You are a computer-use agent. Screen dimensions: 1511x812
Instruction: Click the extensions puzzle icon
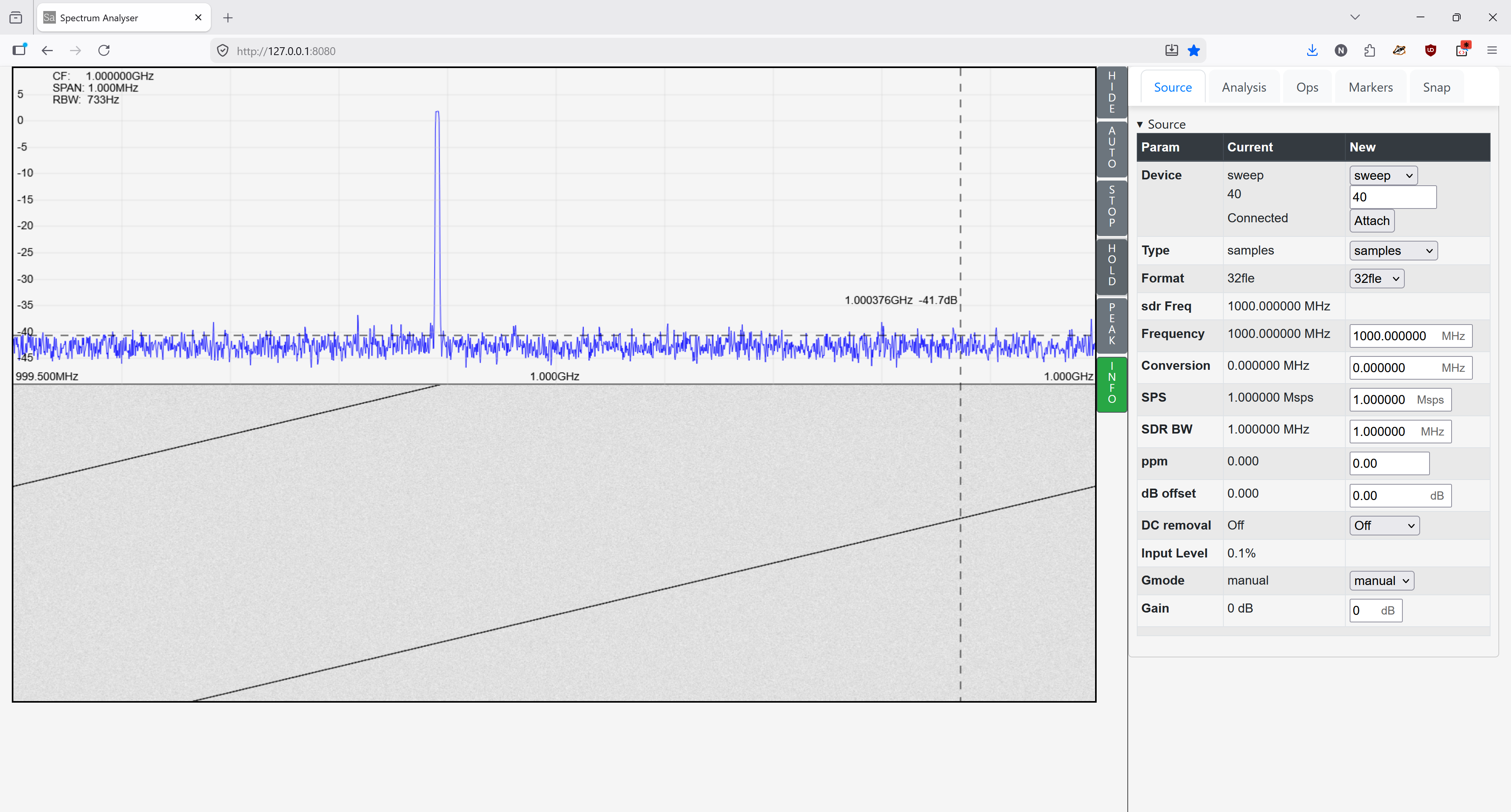coord(1370,50)
